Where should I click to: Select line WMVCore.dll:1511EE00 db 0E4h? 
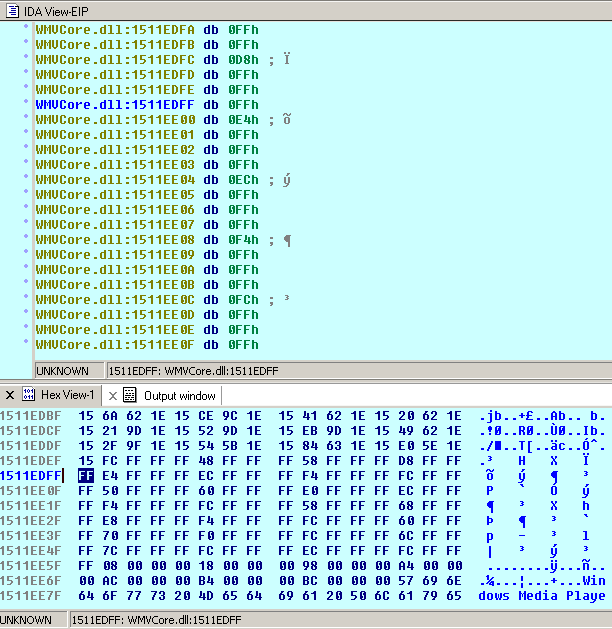point(163,120)
